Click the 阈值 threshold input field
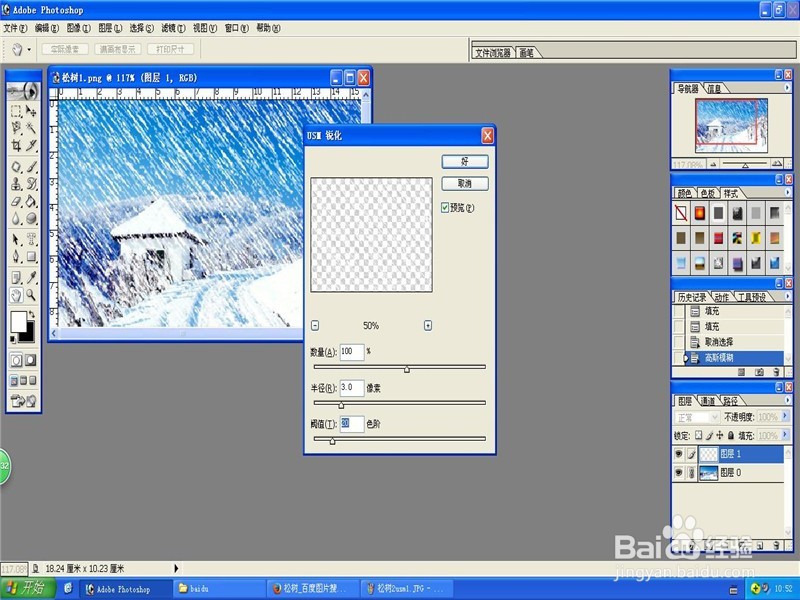This screenshot has height=600, width=800. pyautogui.click(x=352, y=423)
